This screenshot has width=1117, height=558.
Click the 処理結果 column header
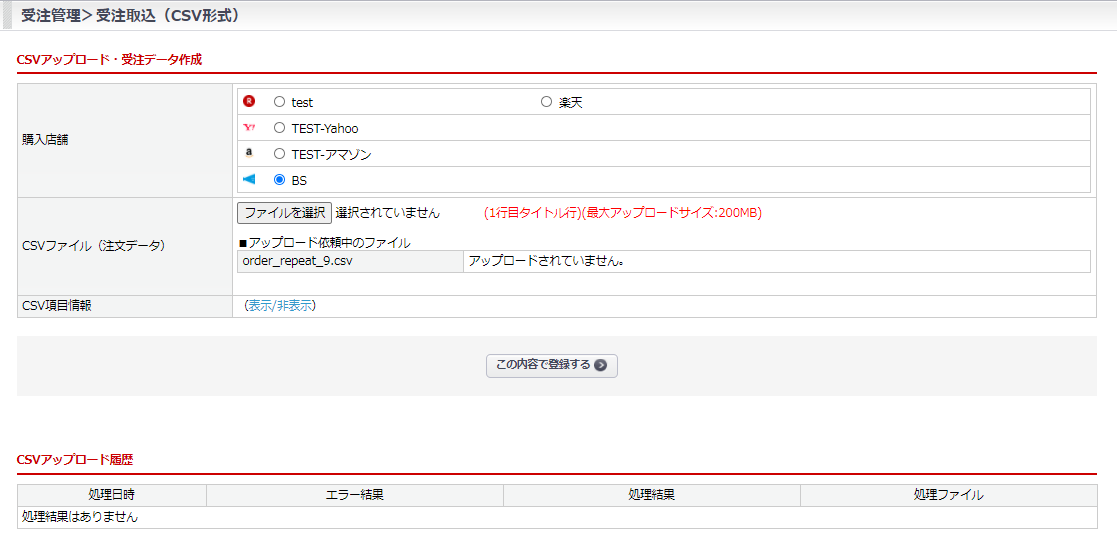pyautogui.click(x=651, y=495)
